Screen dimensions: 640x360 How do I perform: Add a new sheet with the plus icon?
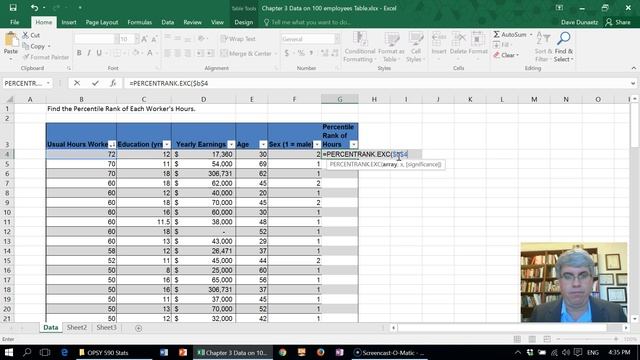pos(138,328)
